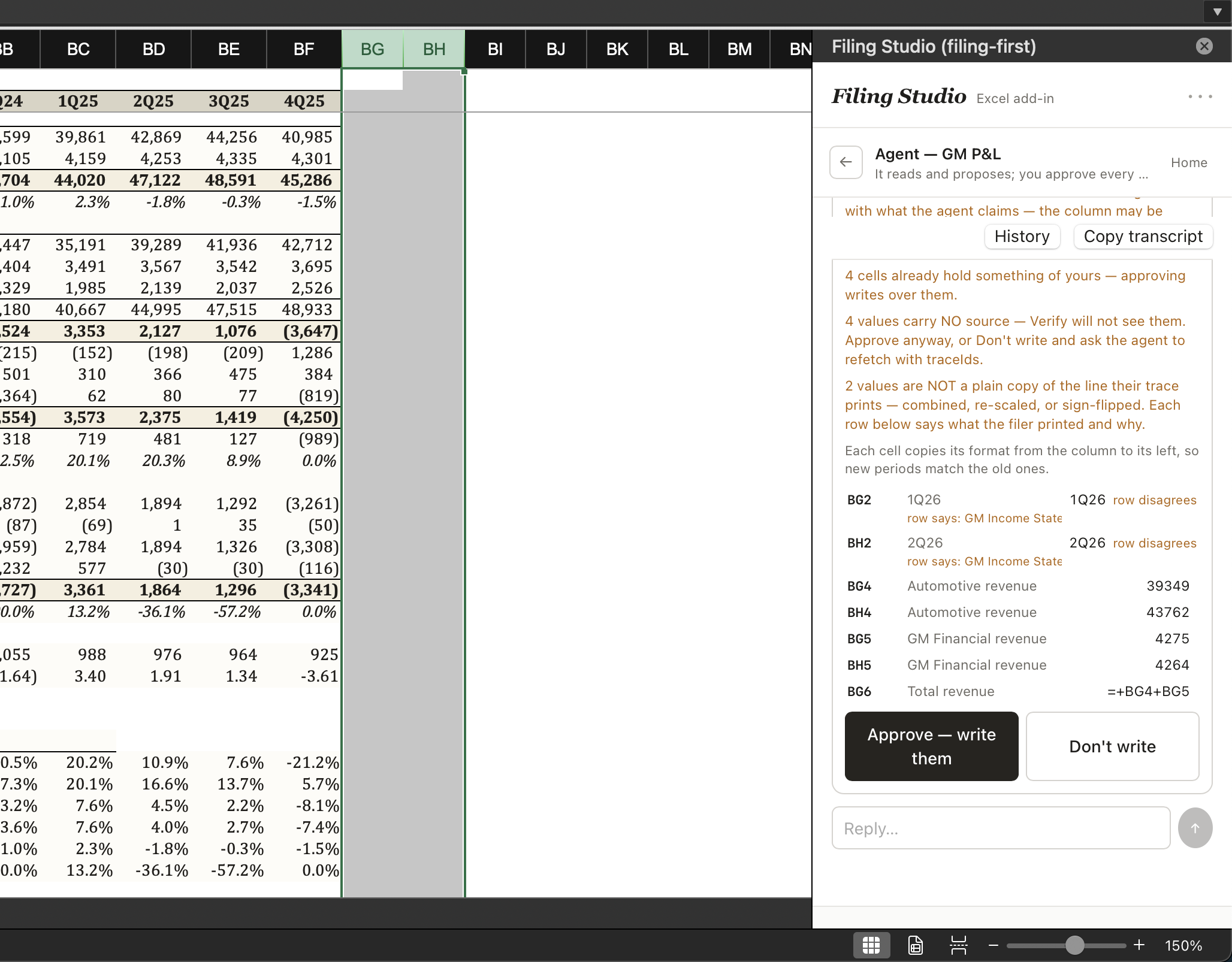The image size is (1232, 962).
Task: Select the cell showing 42,869
Action: coord(153,137)
